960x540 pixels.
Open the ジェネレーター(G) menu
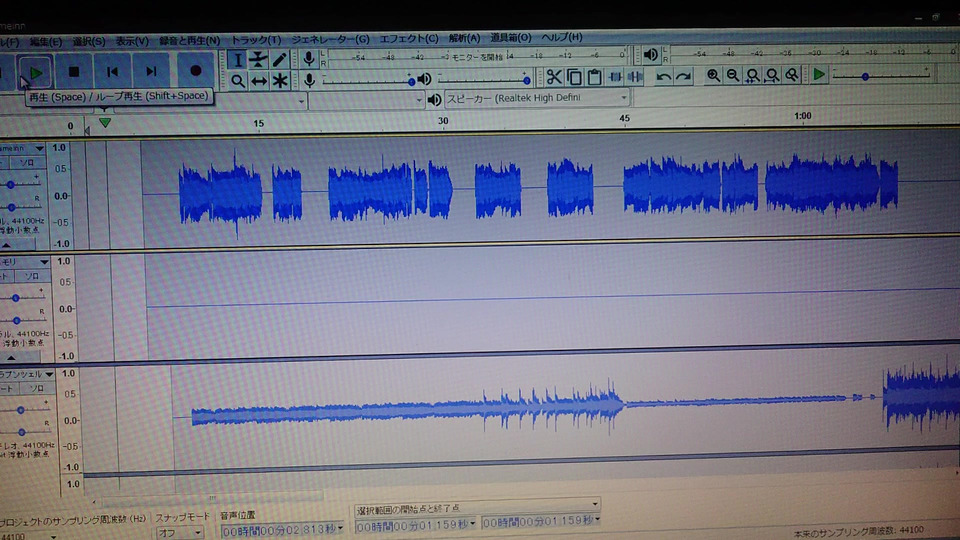(x=330, y=39)
